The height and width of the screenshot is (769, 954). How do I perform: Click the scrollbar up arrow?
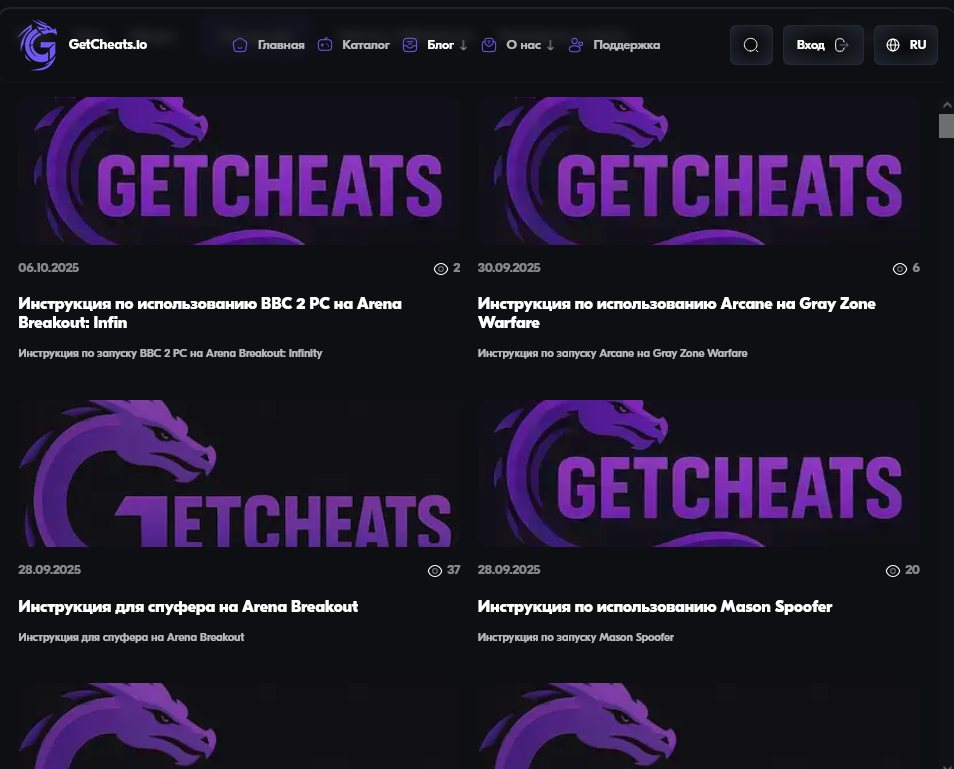click(x=946, y=104)
